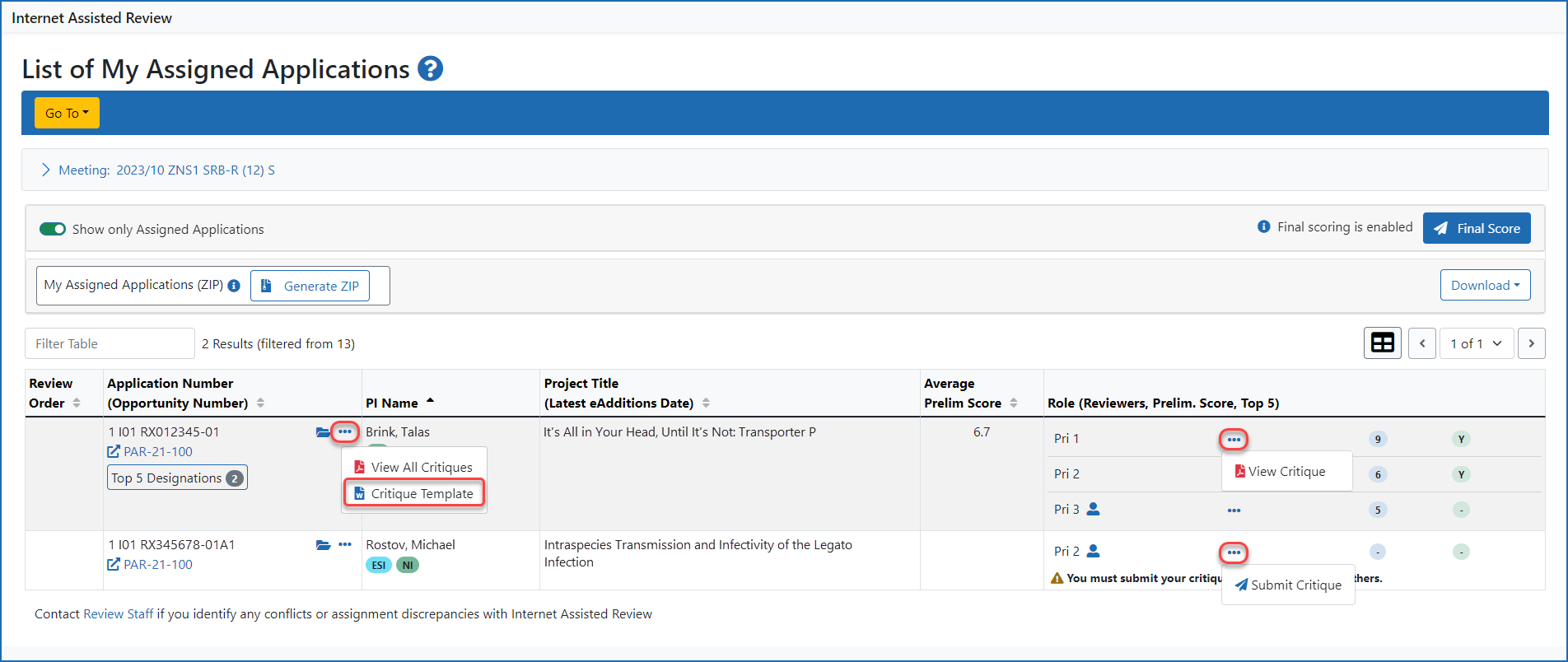Go to next page arrow
The width and height of the screenshot is (1568, 662).
pyautogui.click(x=1531, y=343)
